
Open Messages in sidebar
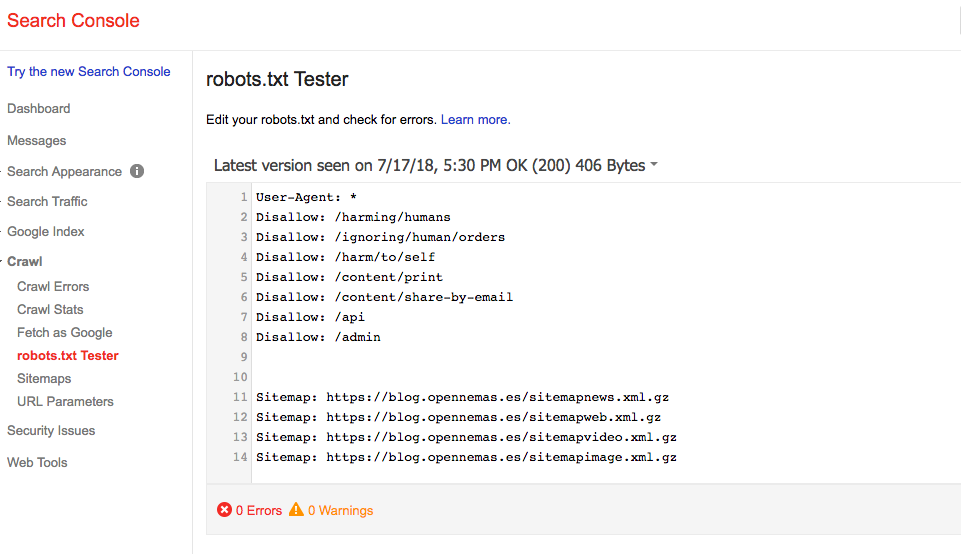36,140
